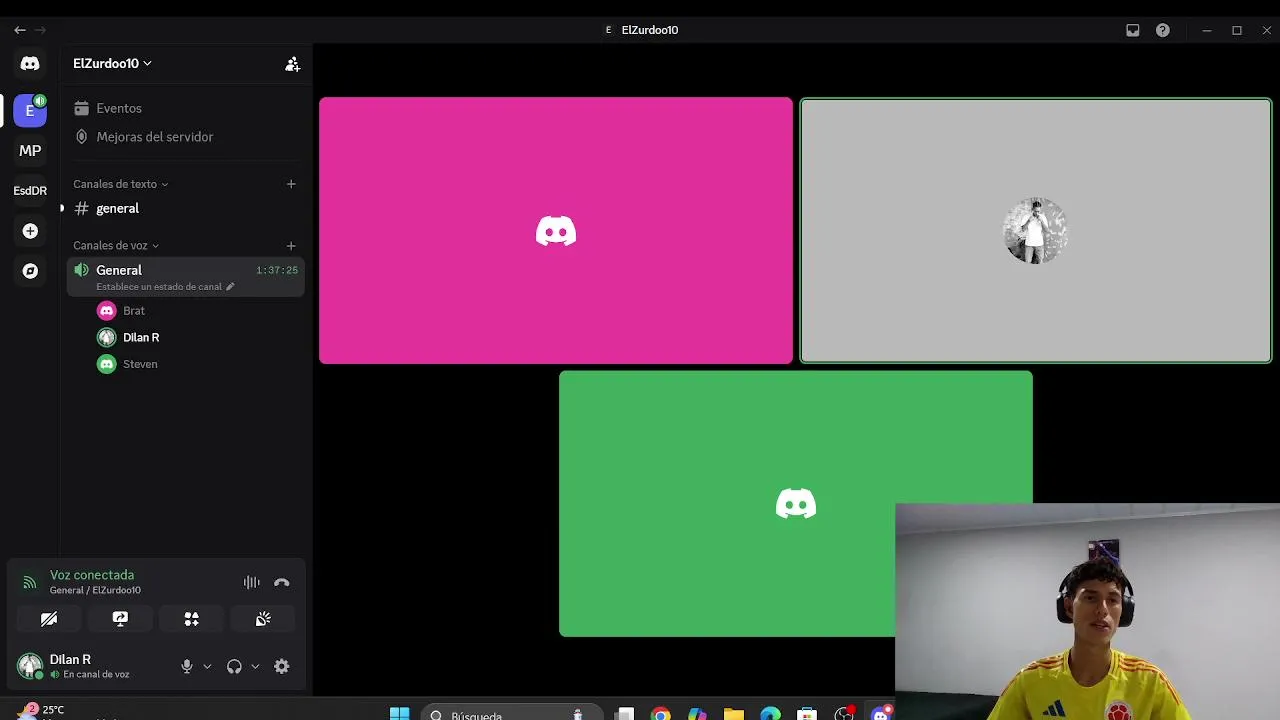Add a server with the plus icon
Viewport: 1280px width, 720px height.
tap(30, 231)
